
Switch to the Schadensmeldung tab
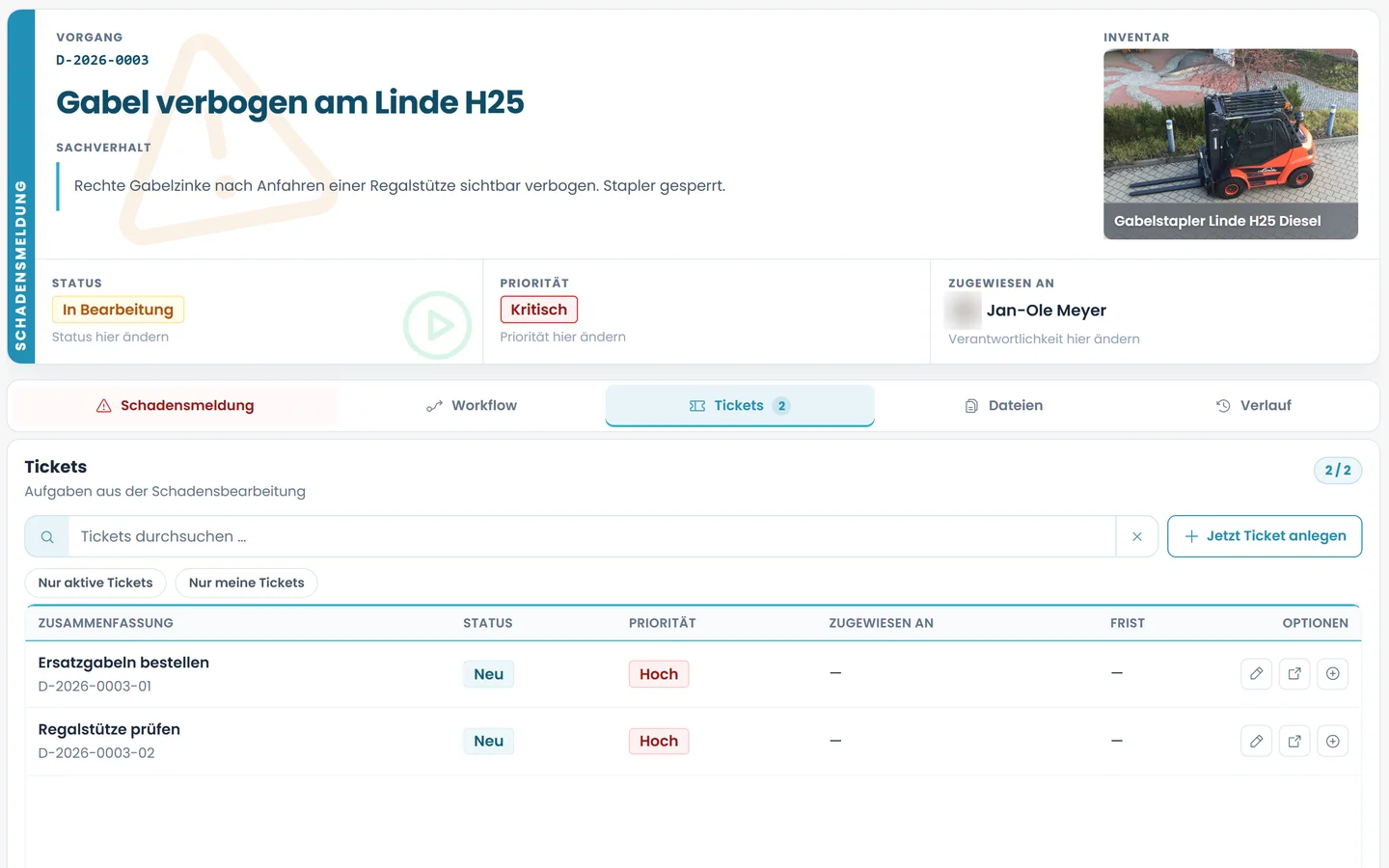pyautogui.click(x=175, y=406)
